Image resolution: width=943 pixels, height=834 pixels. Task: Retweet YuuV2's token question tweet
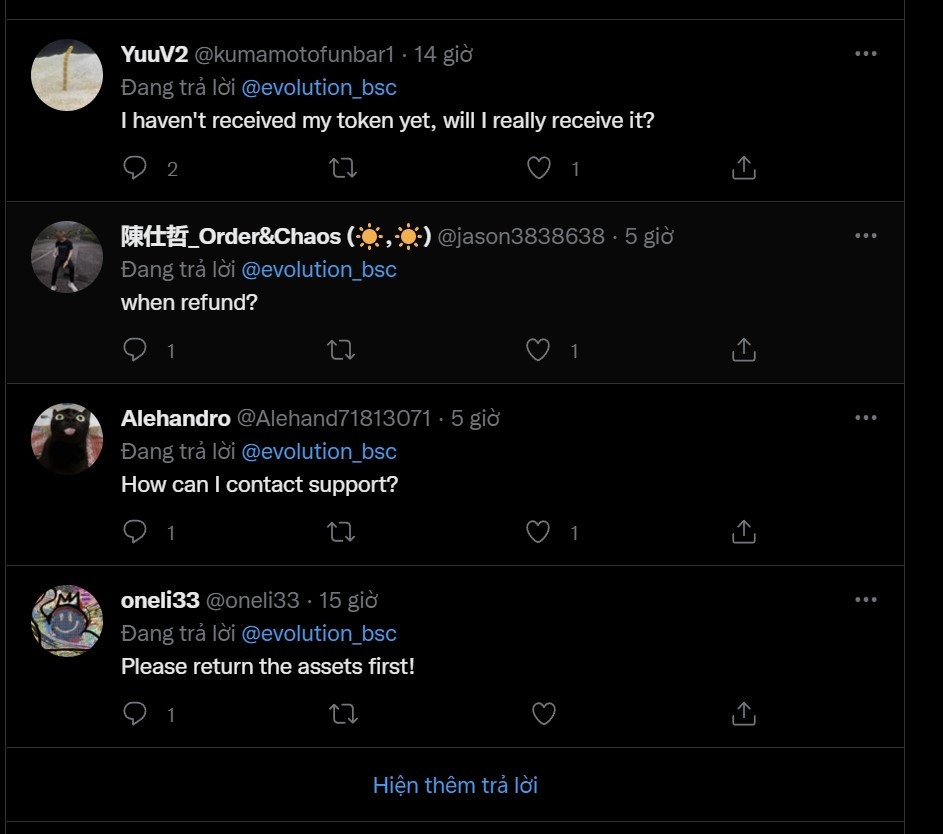tap(343, 168)
